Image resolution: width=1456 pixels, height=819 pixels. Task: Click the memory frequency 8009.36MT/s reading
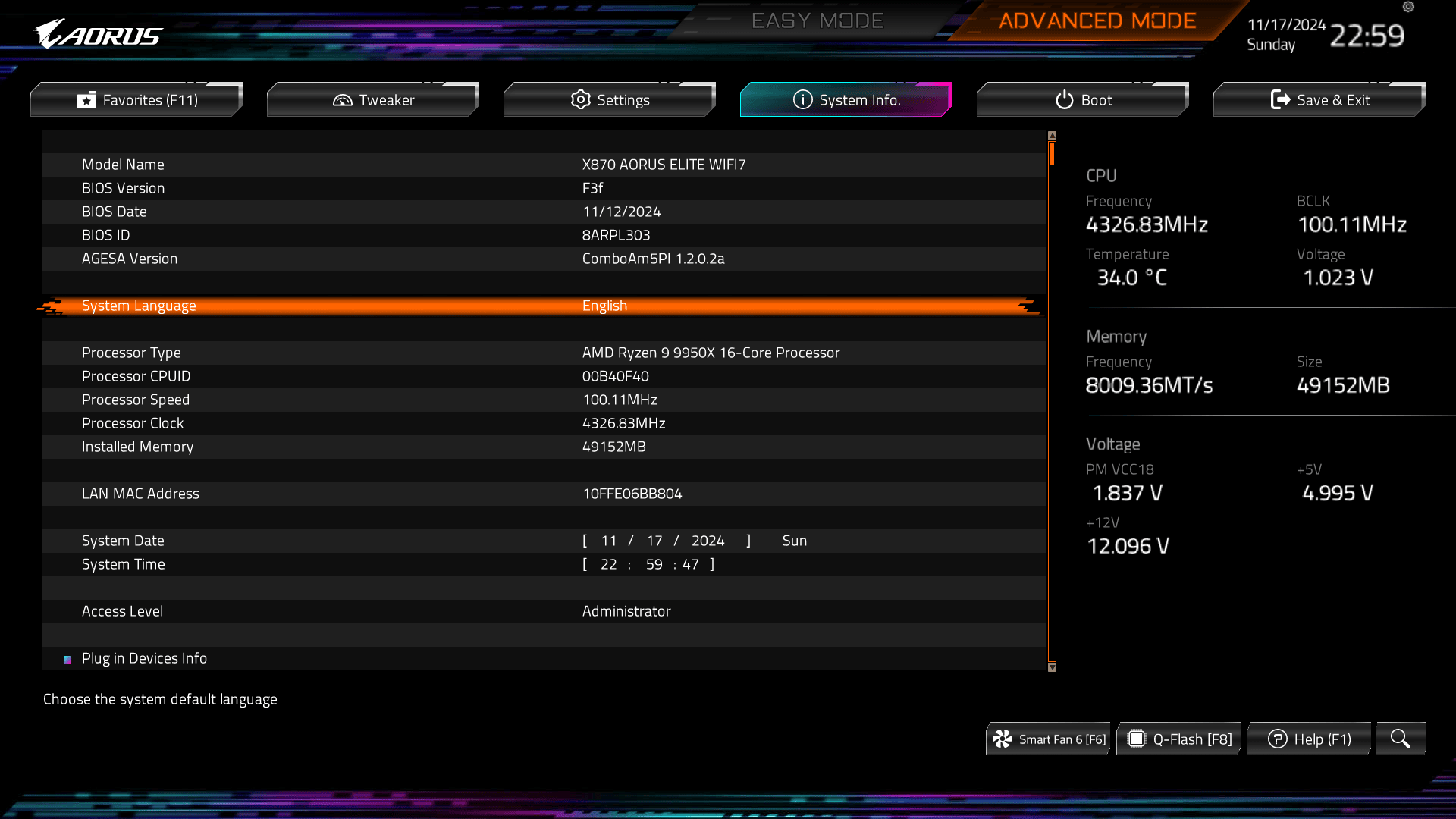pyautogui.click(x=1149, y=385)
